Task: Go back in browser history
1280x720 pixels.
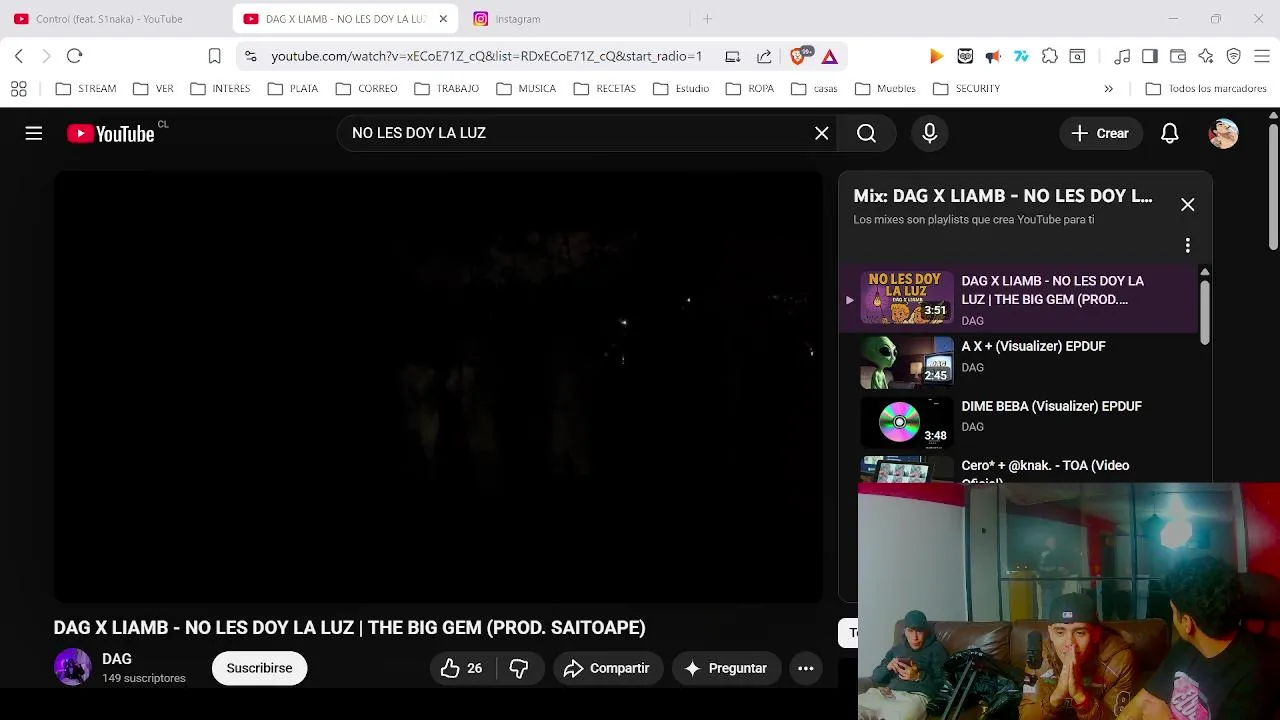Action: click(x=19, y=56)
